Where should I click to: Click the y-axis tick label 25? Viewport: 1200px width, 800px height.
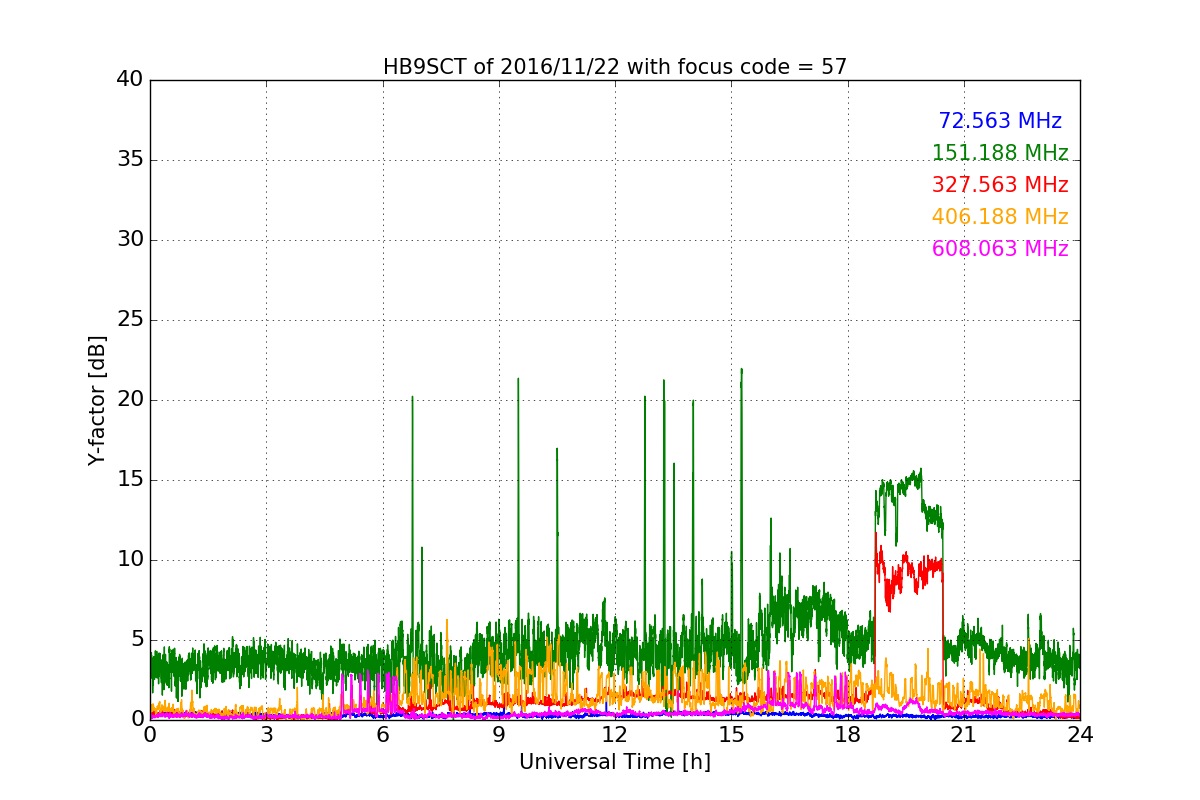click(130, 320)
